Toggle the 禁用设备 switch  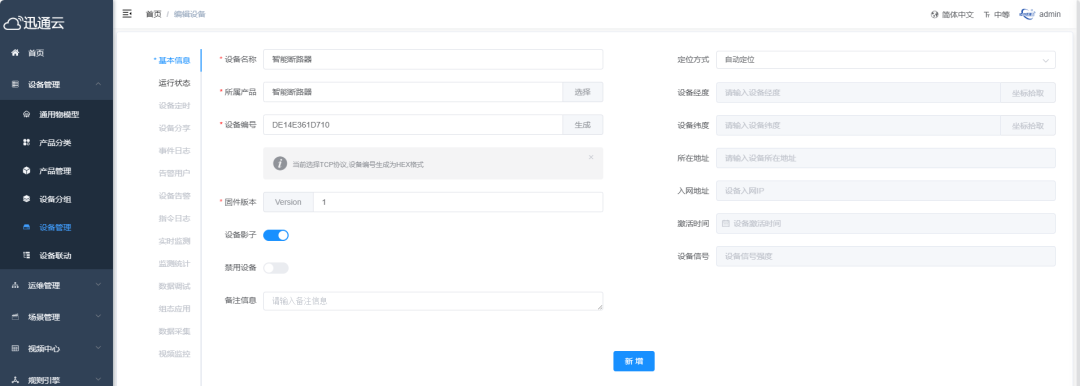tap(276, 267)
